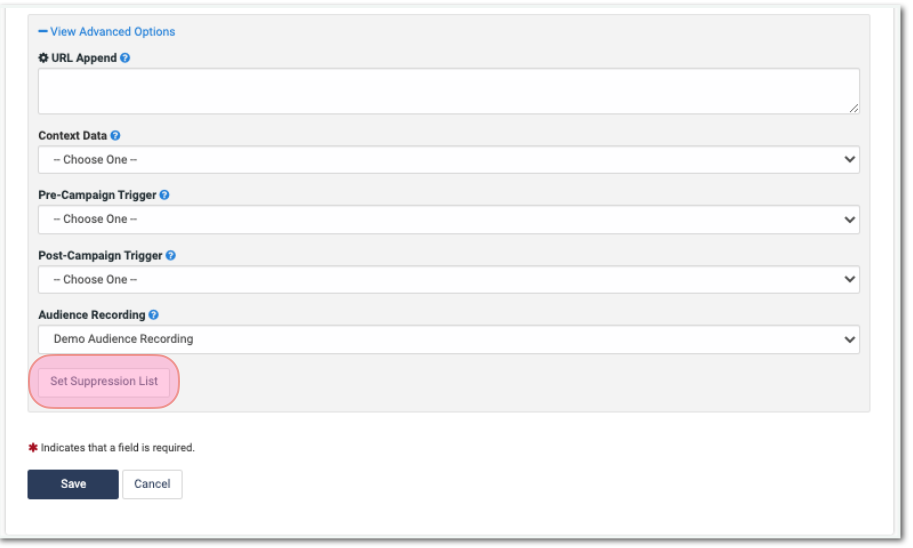Image resolution: width=913 pixels, height=548 pixels.
Task: Click the chevron arrow of Context Data select
Action: pyautogui.click(x=850, y=160)
